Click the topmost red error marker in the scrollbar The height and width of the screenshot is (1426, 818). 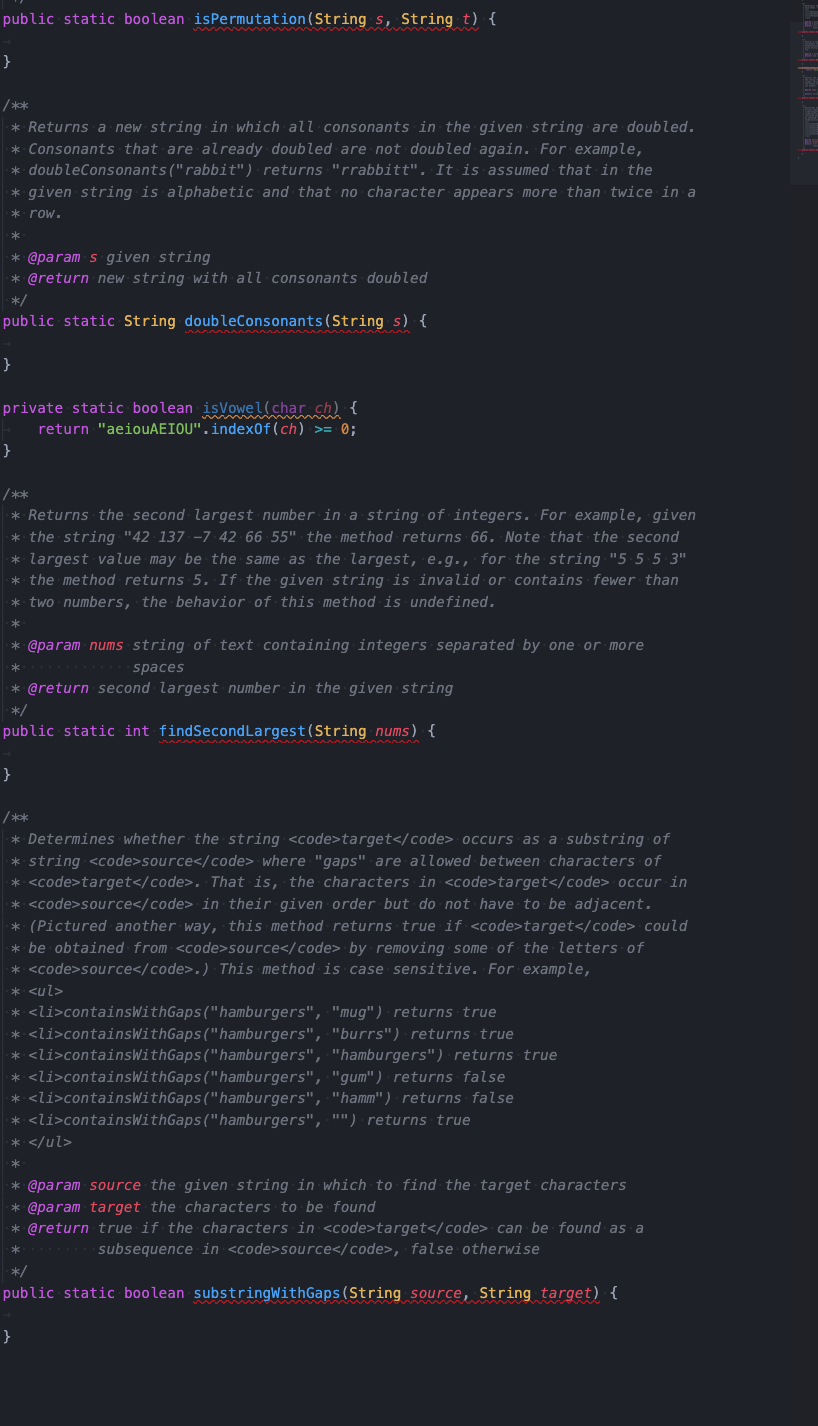[x=806, y=32]
